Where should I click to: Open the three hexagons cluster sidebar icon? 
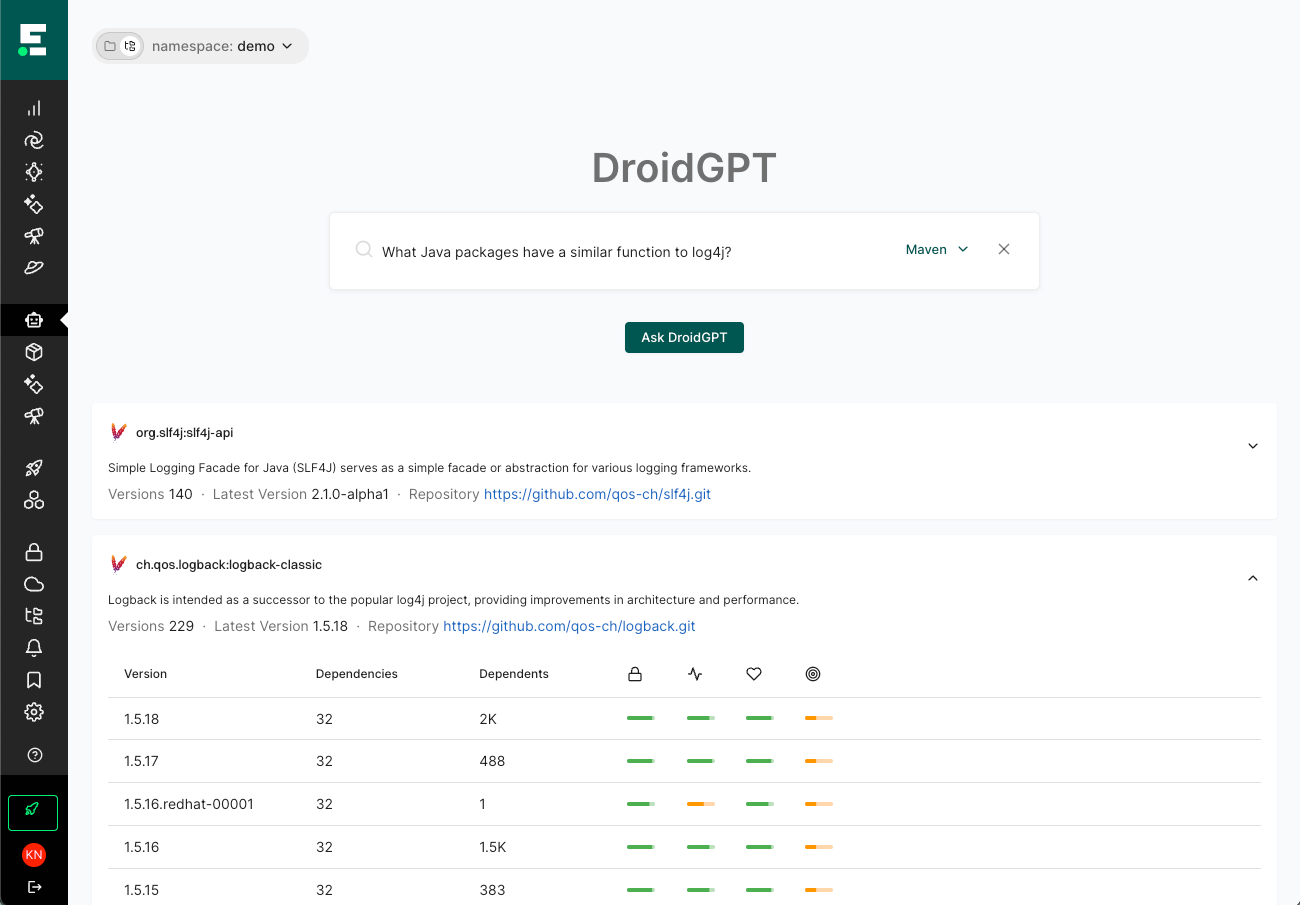(x=34, y=500)
